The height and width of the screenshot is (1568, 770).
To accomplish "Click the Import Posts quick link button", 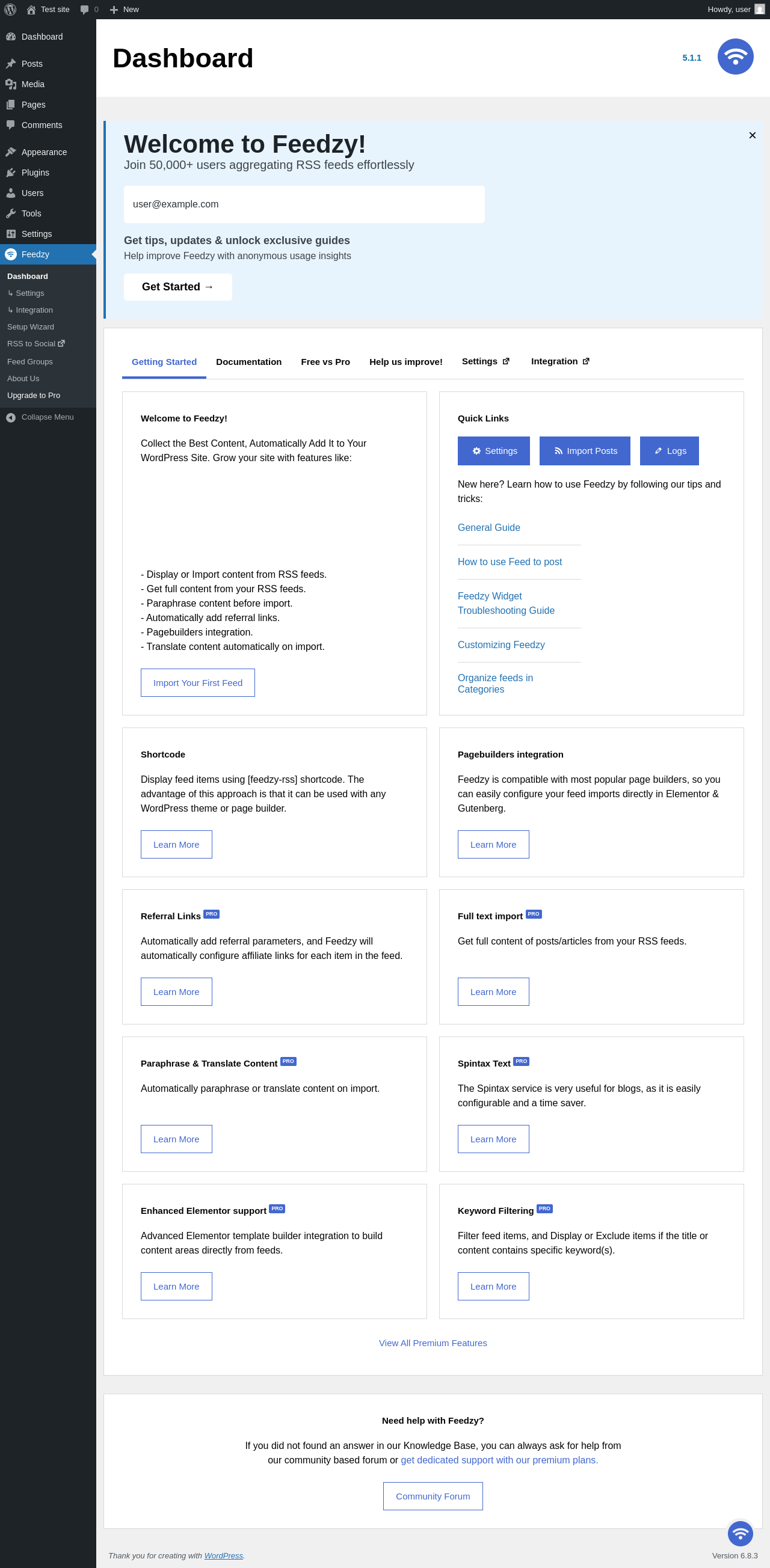I will pyautogui.click(x=584, y=451).
